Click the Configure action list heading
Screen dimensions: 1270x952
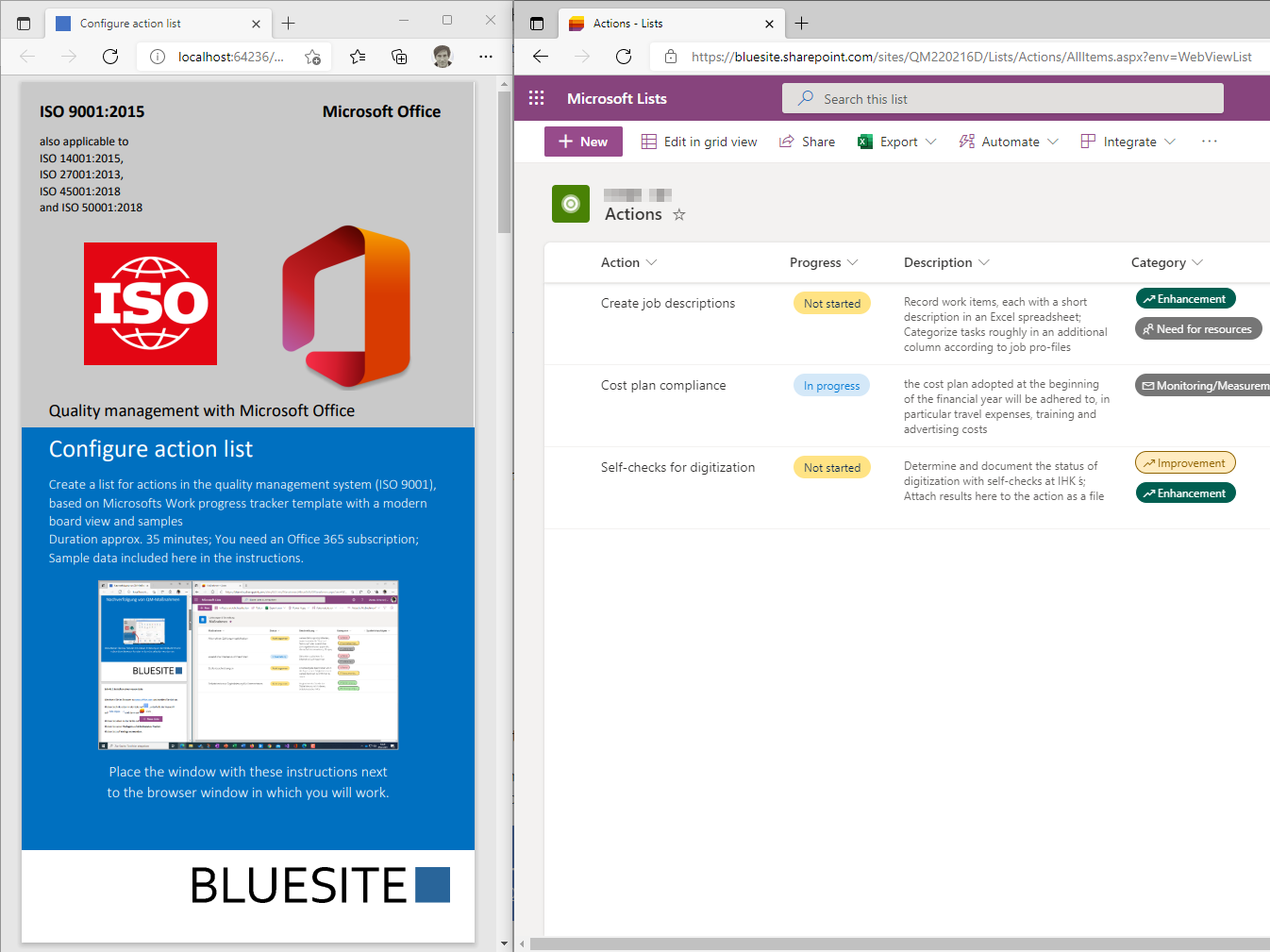point(151,449)
